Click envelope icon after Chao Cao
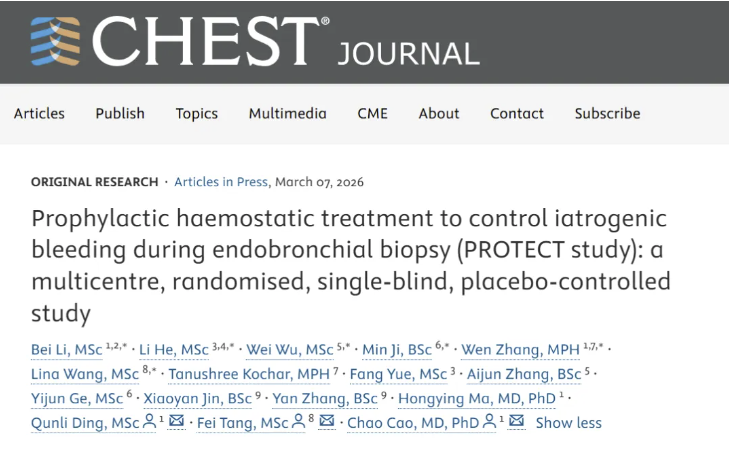Screen dimensions: 729x450 [517, 422]
